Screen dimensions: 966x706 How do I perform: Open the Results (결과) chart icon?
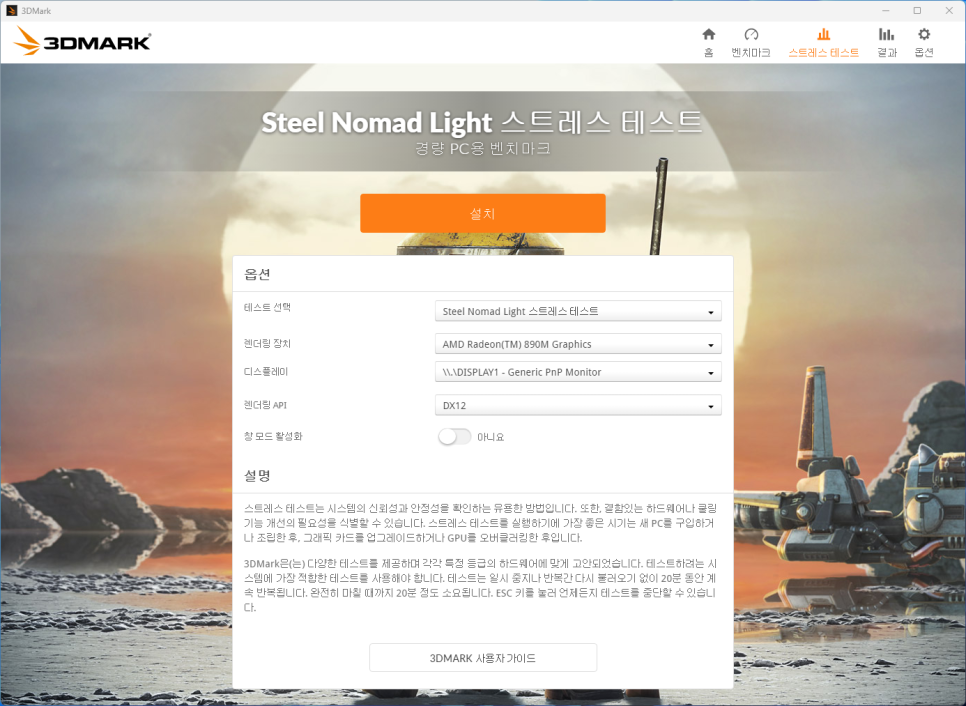pyautogui.click(x=886, y=35)
